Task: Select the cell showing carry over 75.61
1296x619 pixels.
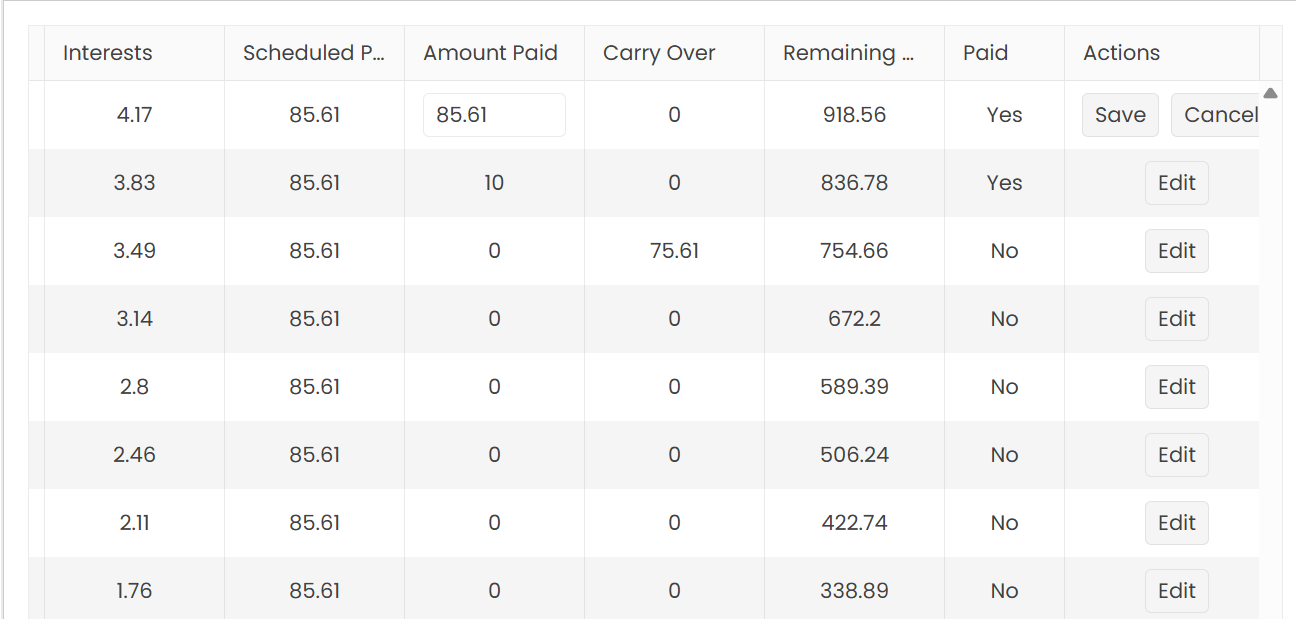Action: (x=674, y=251)
